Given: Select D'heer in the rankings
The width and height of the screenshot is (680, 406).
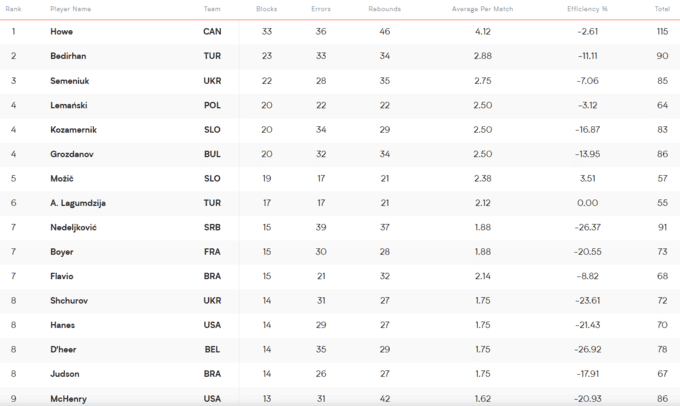Looking at the screenshot, I should [x=63, y=350].
